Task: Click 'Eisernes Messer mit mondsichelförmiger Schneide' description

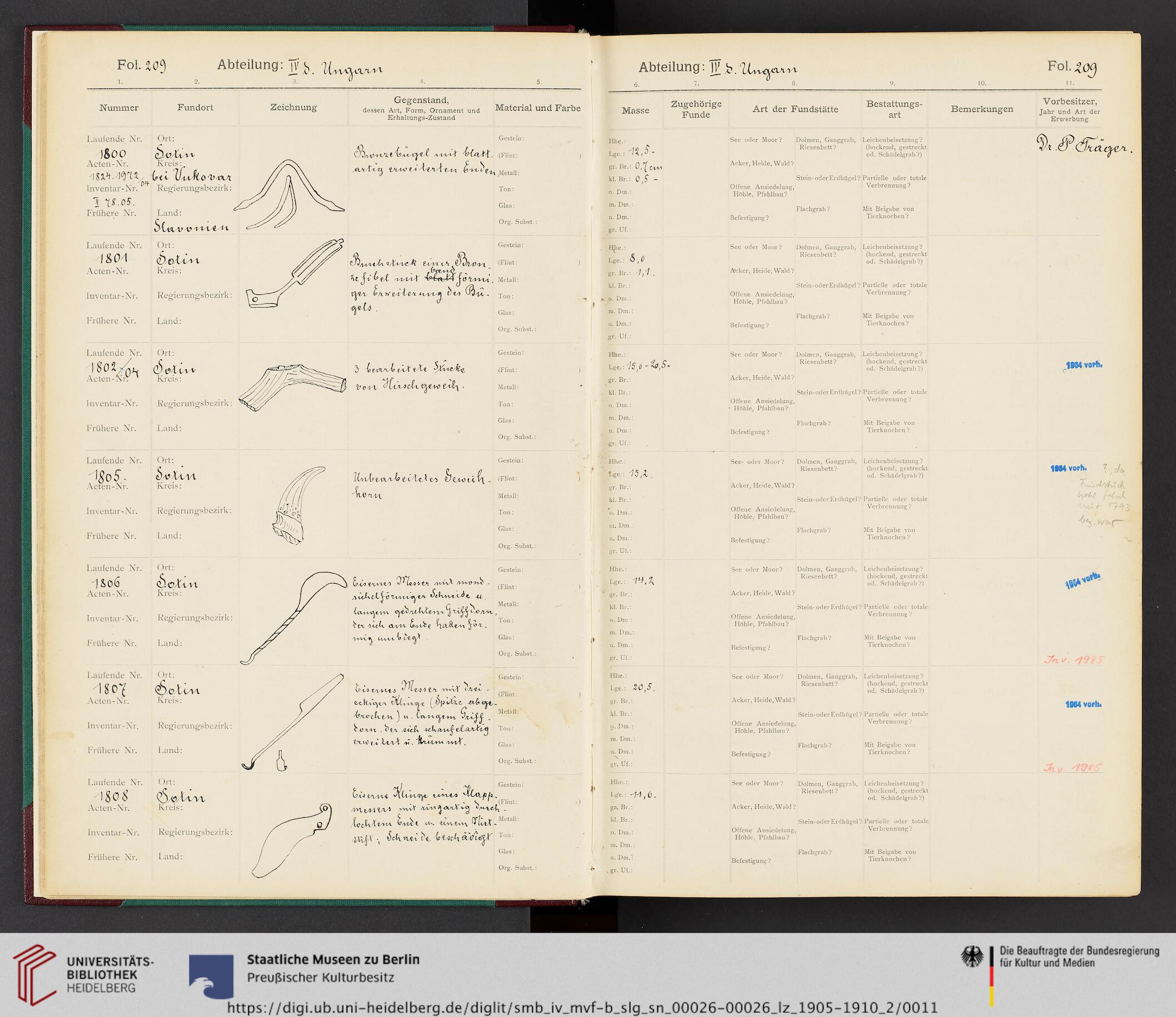Action: point(424,611)
